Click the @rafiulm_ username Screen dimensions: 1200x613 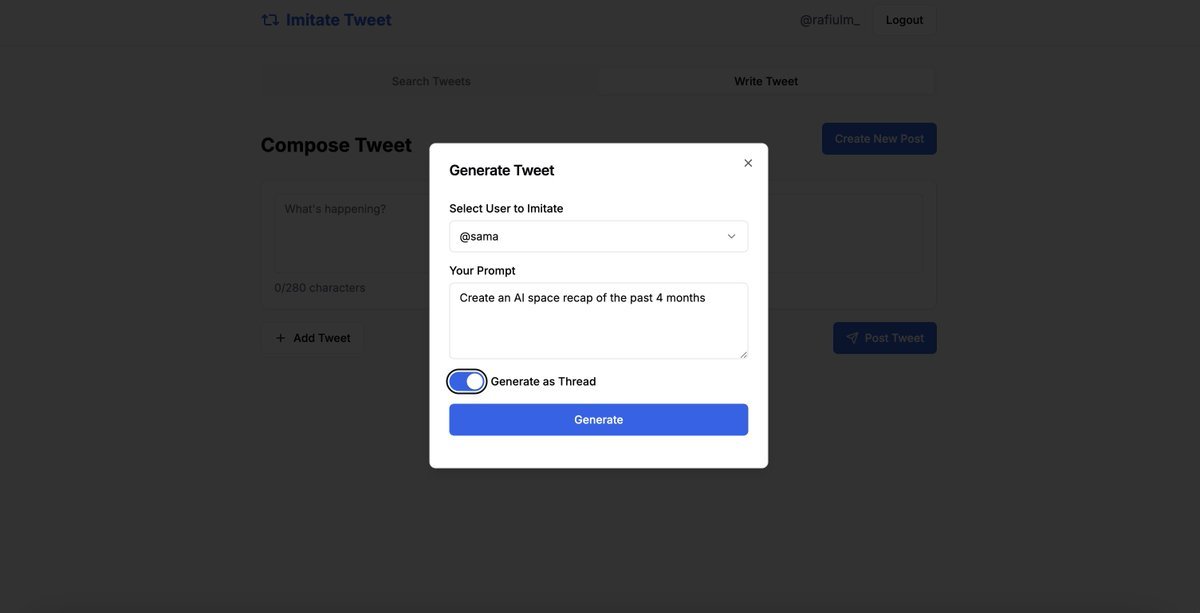coord(829,20)
